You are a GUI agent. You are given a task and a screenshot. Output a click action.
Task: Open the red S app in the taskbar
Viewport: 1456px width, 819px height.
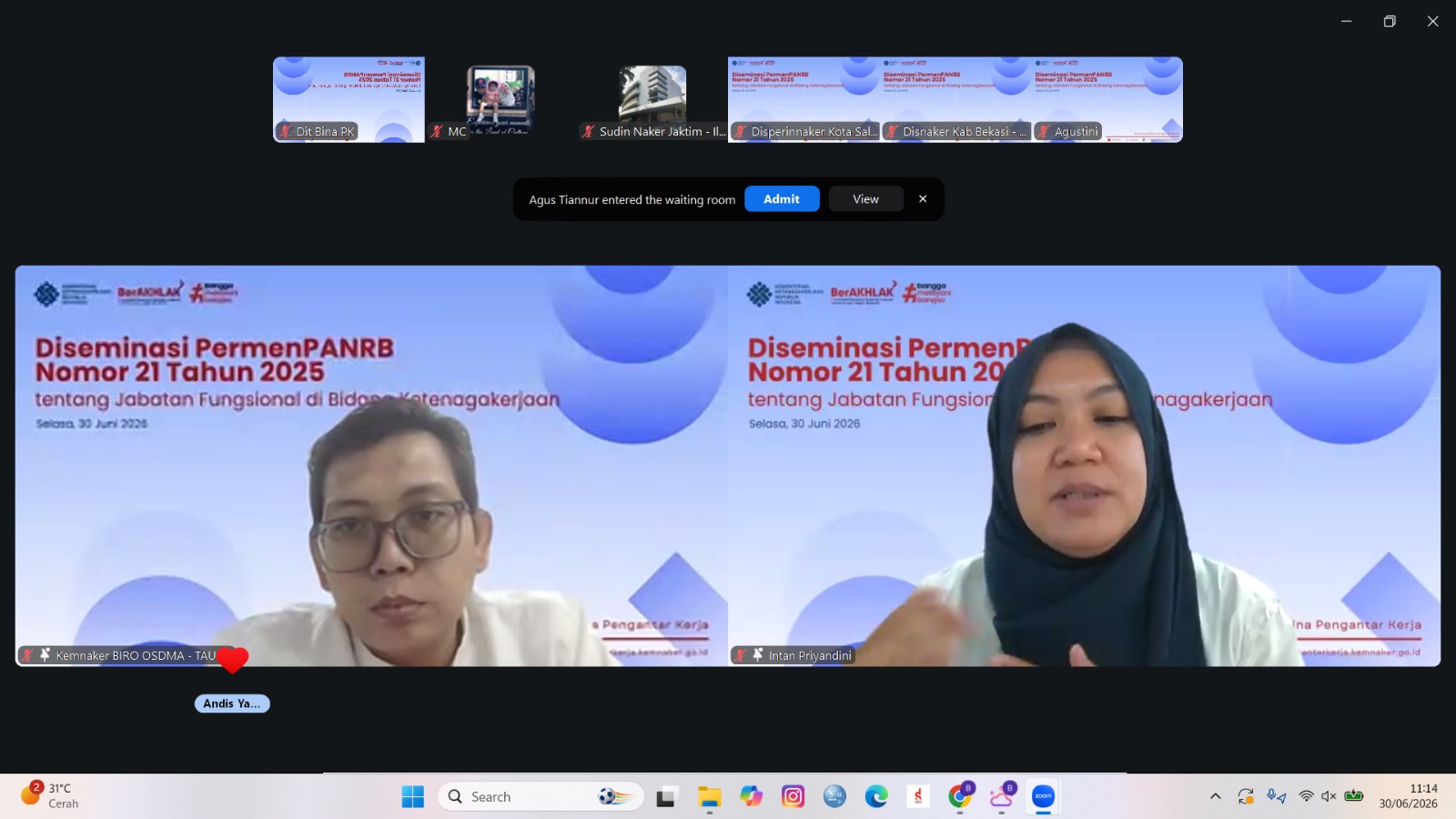[918, 797]
